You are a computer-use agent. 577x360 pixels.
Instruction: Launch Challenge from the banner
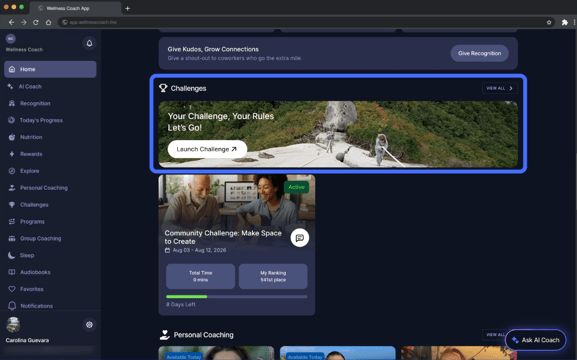pyautogui.click(x=207, y=149)
